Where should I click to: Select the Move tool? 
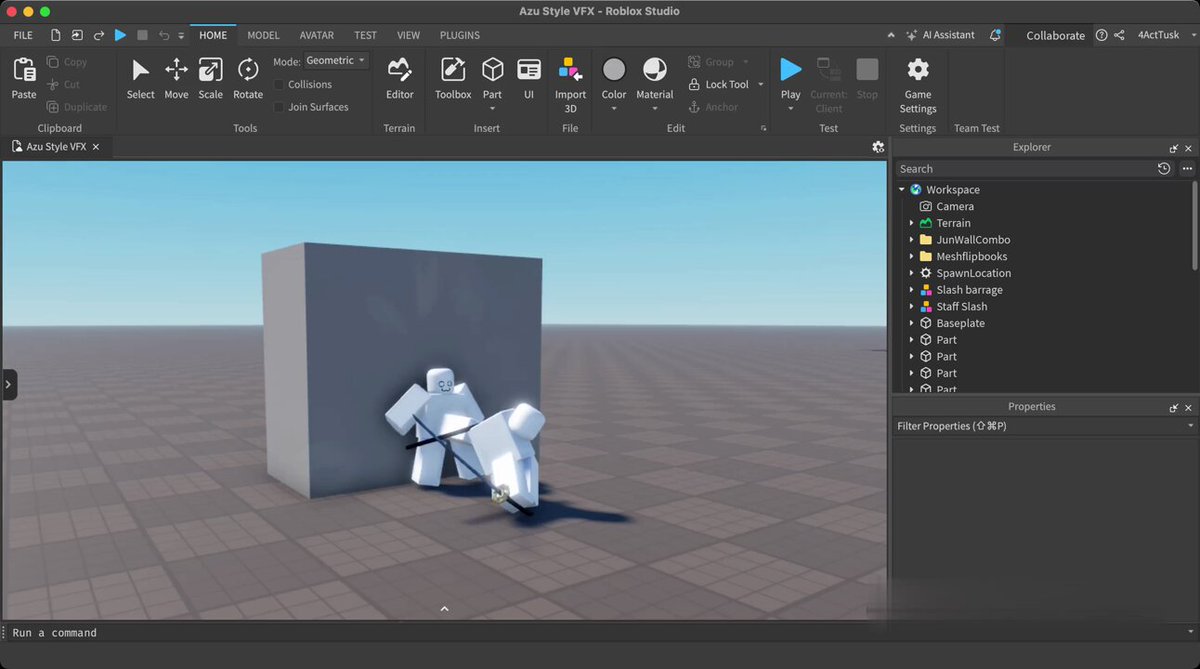(x=176, y=79)
